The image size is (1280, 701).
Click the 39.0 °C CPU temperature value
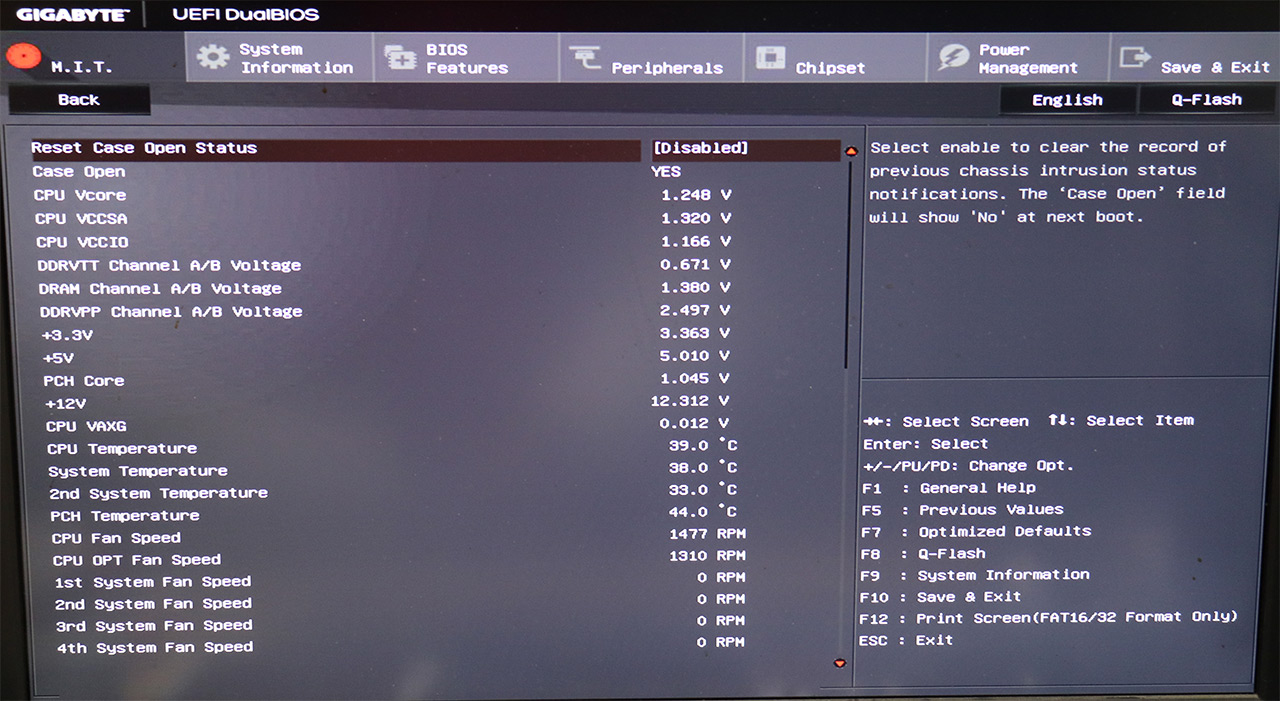(x=704, y=446)
